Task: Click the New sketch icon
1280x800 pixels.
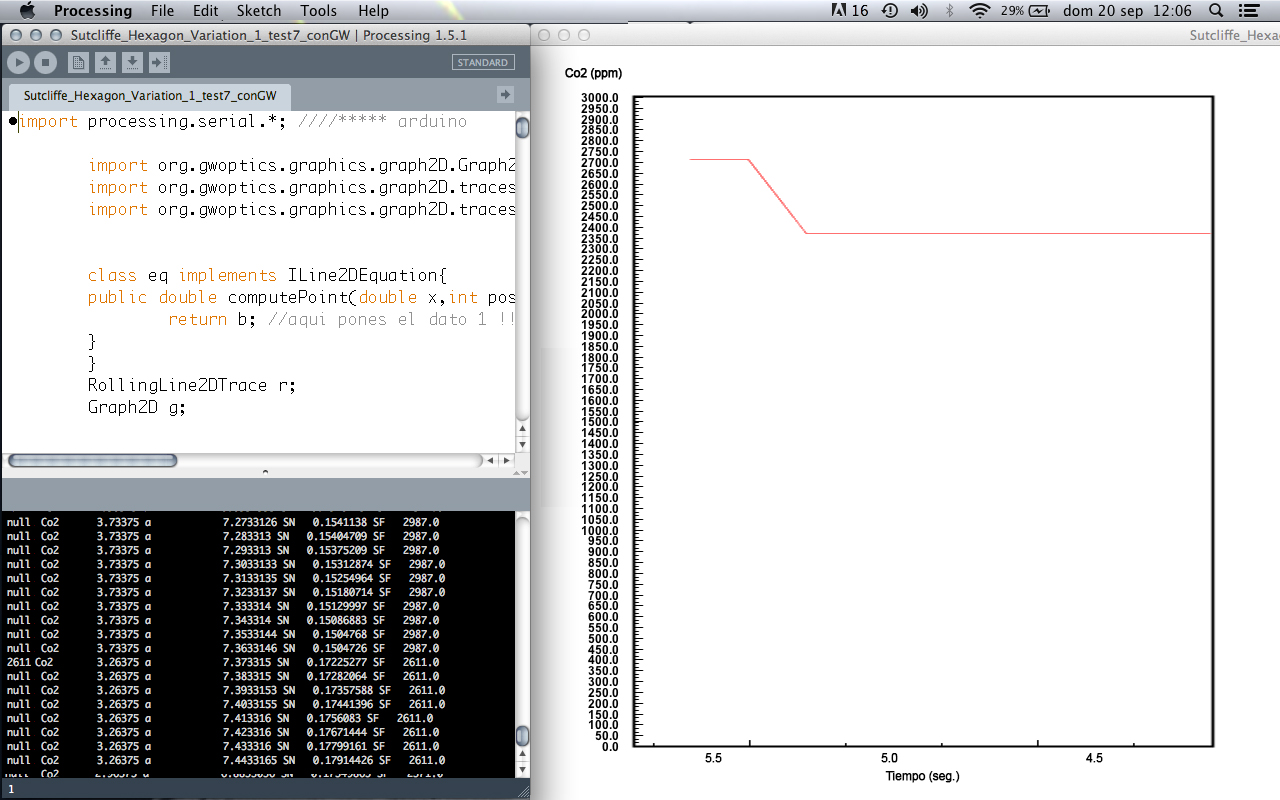Action: pos(78,63)
